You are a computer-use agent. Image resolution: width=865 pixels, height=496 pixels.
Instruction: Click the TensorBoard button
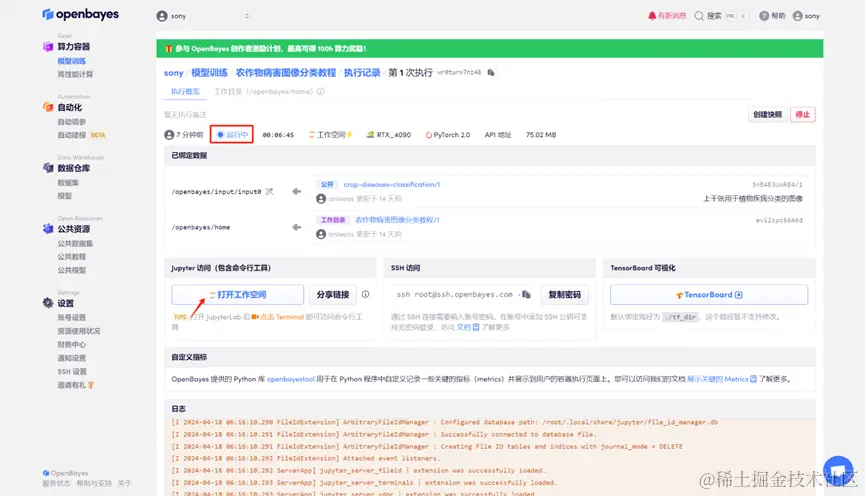point(709,295)
